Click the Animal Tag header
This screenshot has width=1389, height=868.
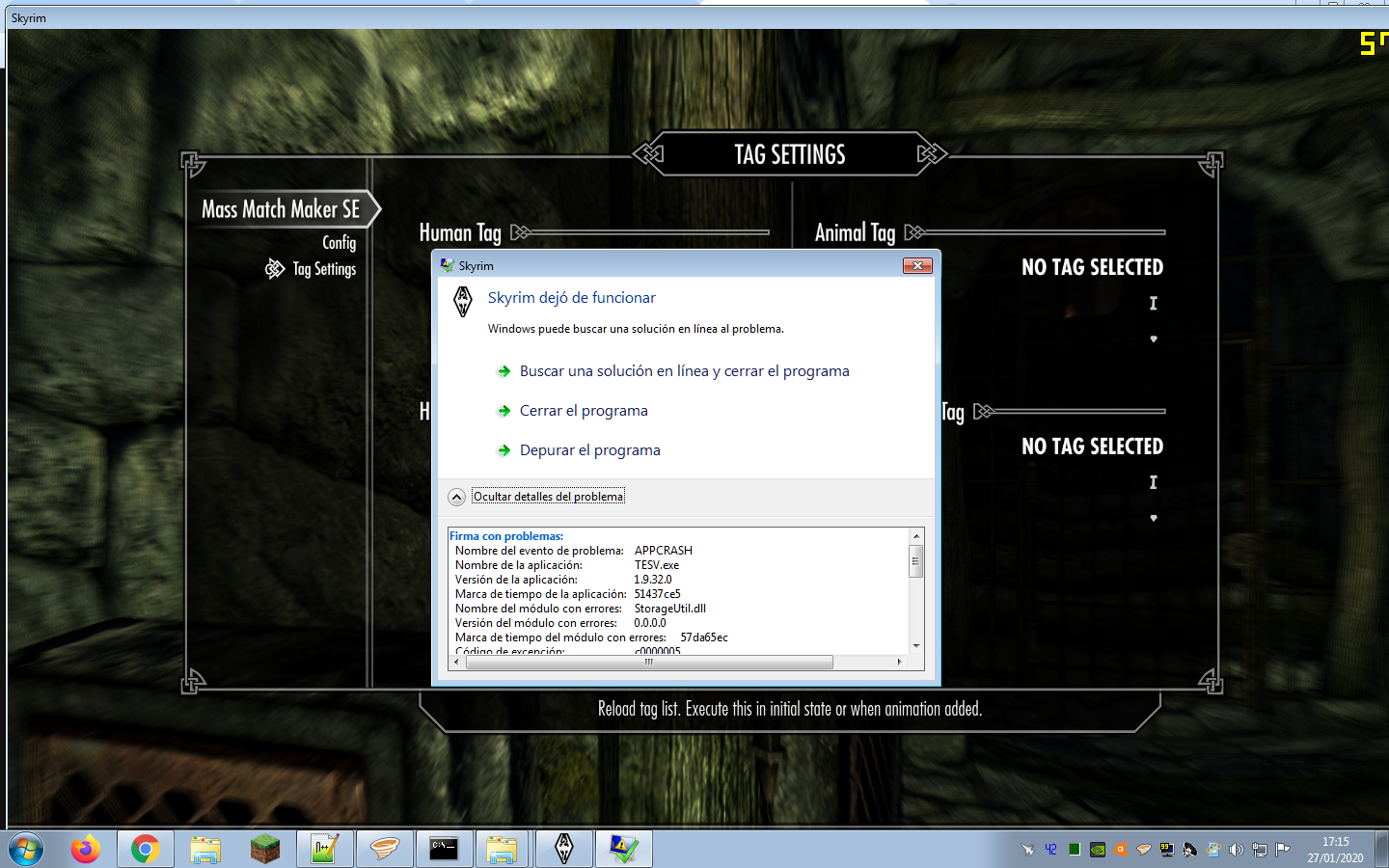tap(855, 232)
